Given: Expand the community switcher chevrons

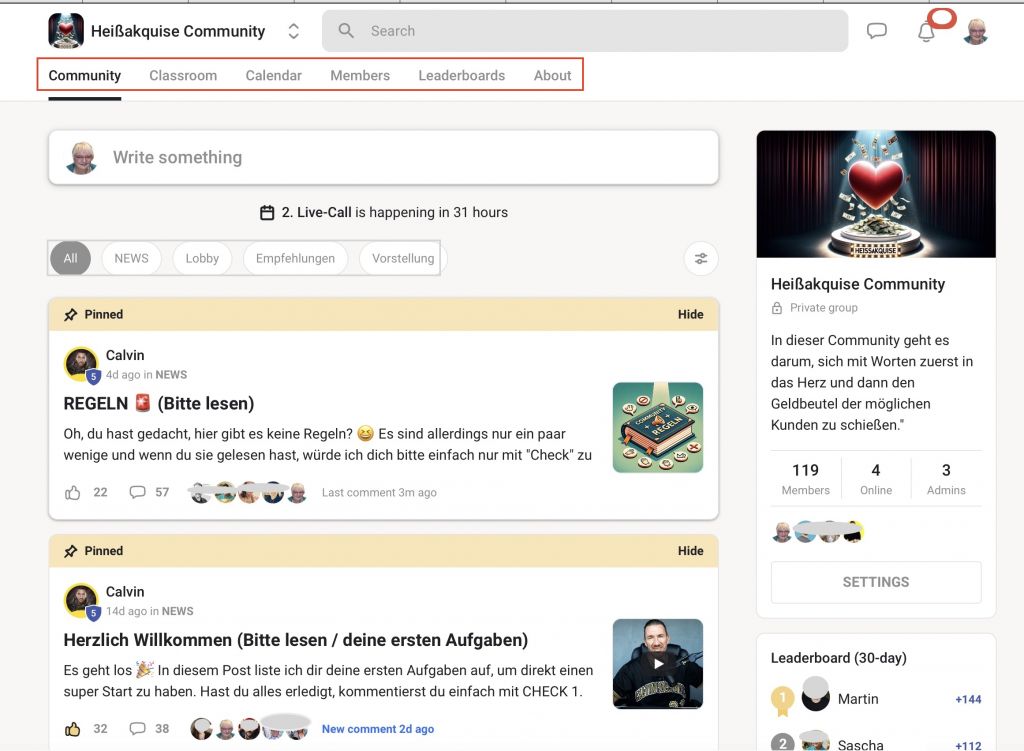Looking at the screenshot, I should coord(293,31).
